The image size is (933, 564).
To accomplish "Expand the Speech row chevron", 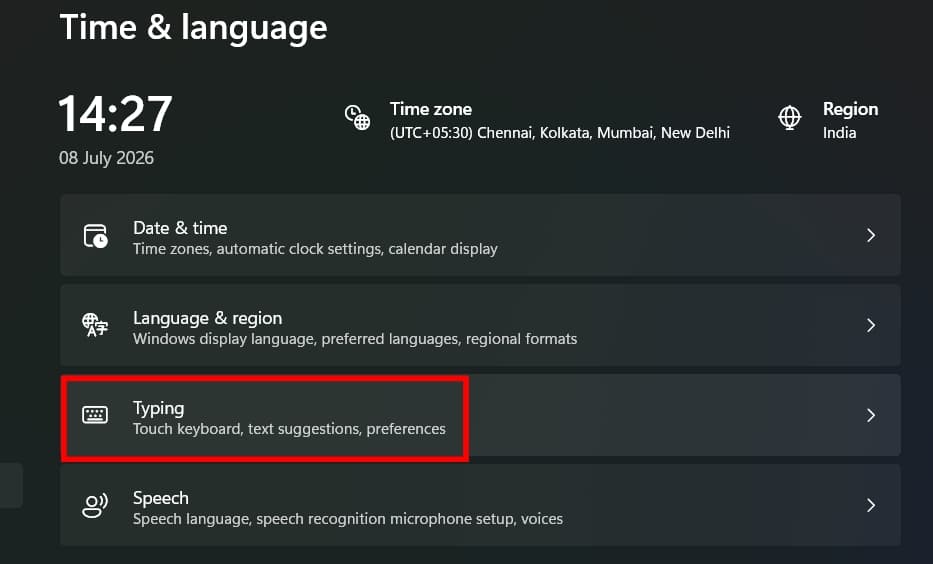I will pos(871,505).
